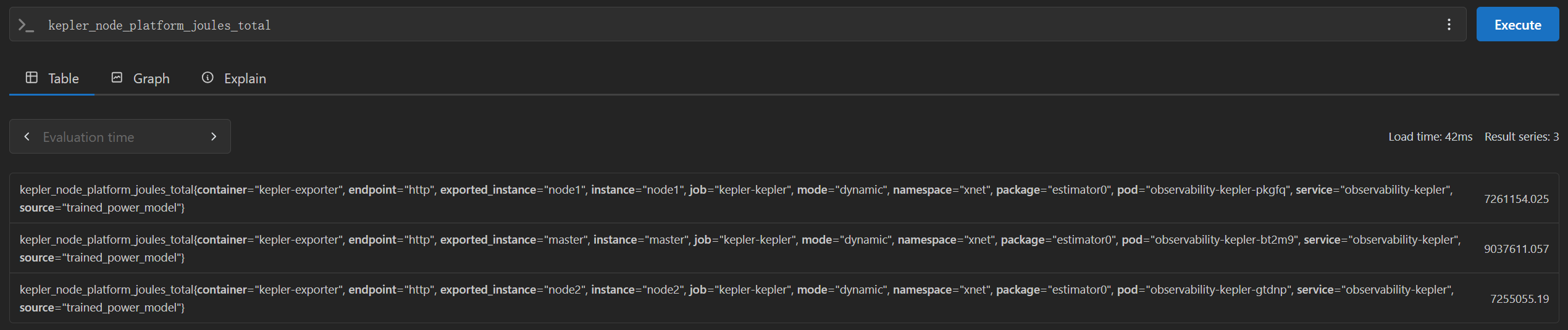Screen dimensions: 1568x330
Task: Click the Result series: 3 label
Action: pos(1522,136)
